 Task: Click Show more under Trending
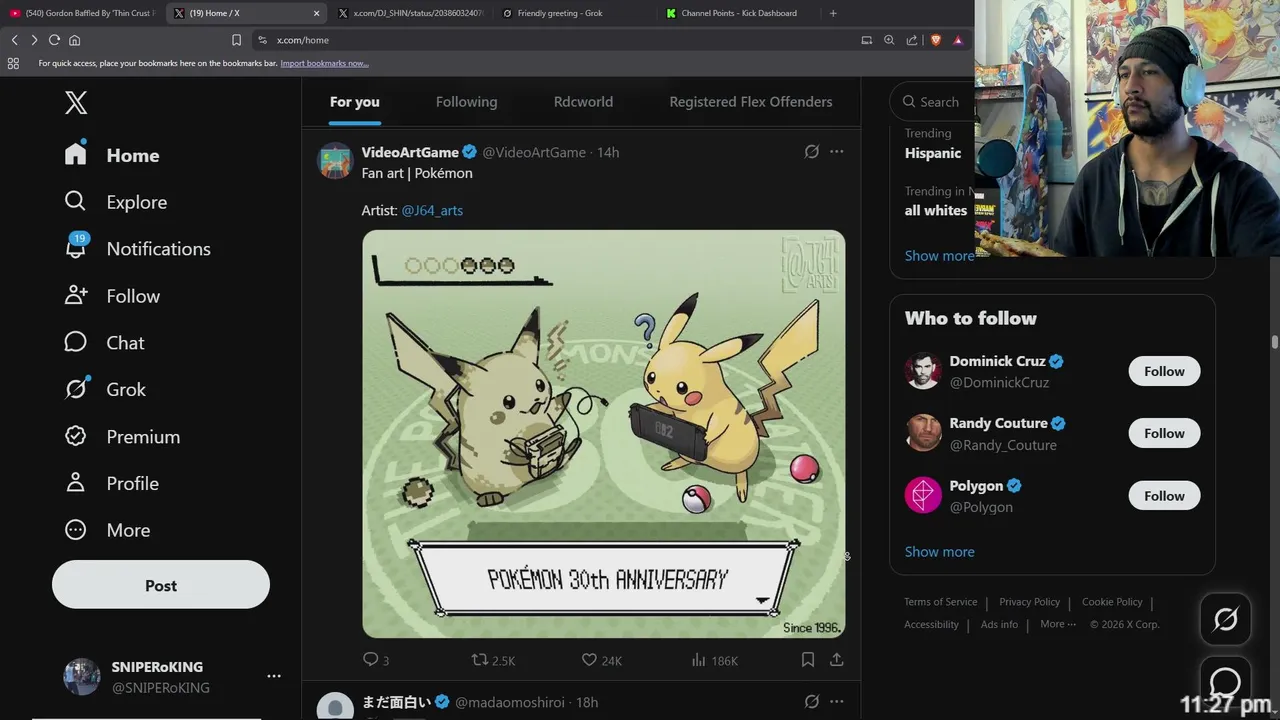click(x=939, y=256)
